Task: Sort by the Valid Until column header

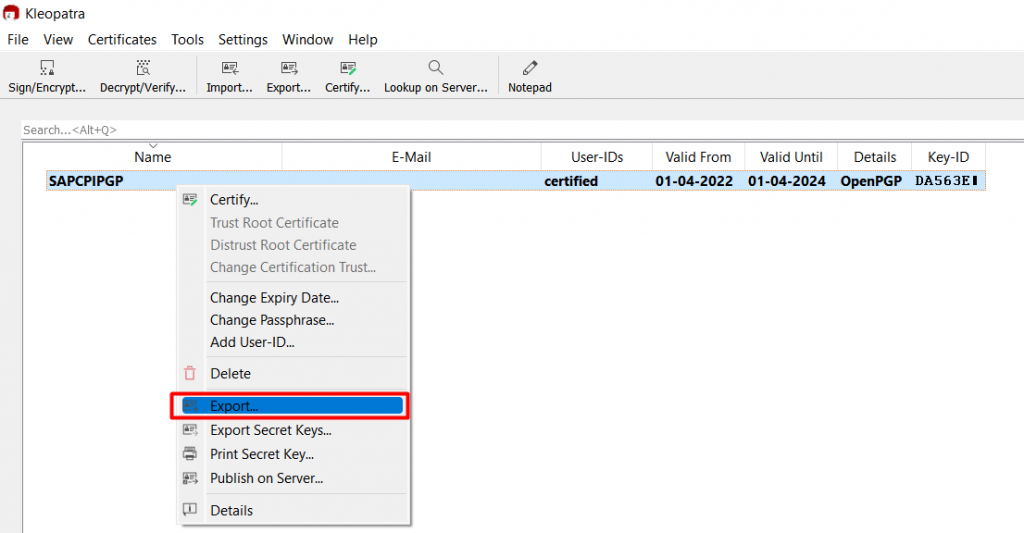Action: (791, 157)
